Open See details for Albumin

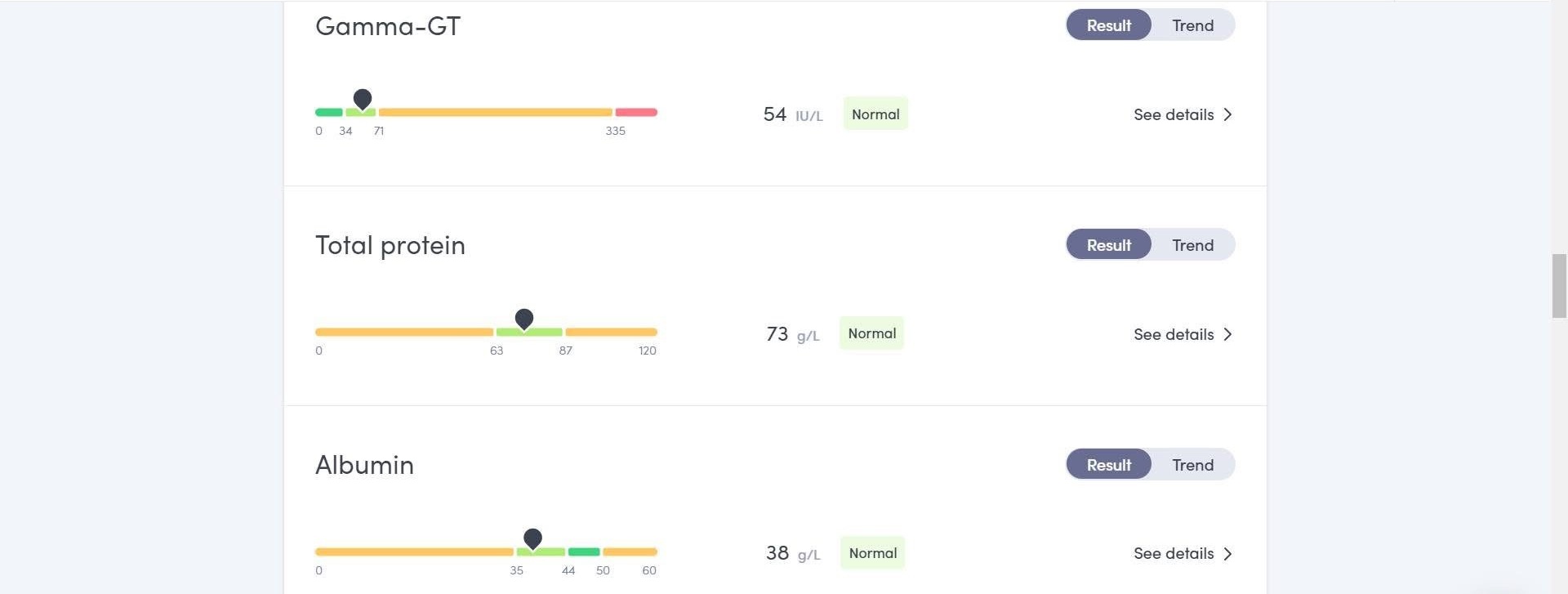pos(1173,554)
